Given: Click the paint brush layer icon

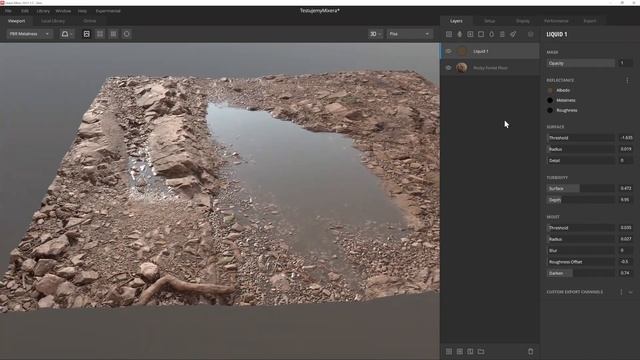Looking at the screenshot, I should pyautogui.click(x=513, y=34).
